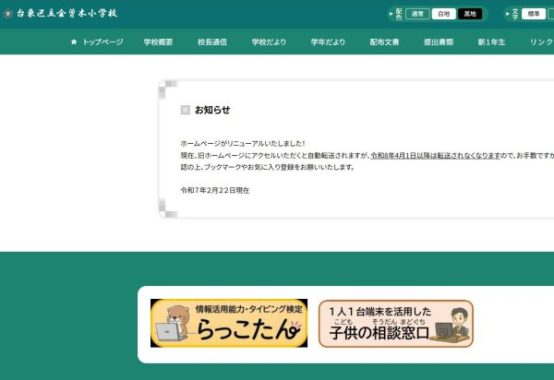The image size is (554, 380).
Task: Click the square icon beside お知らせ
Action: point(185,110)
